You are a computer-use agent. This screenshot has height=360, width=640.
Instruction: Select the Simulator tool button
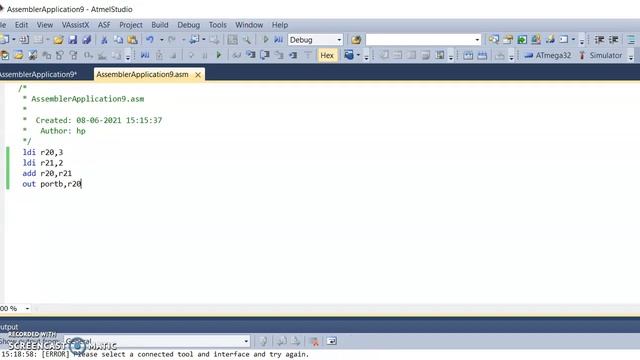pos(601,56)
